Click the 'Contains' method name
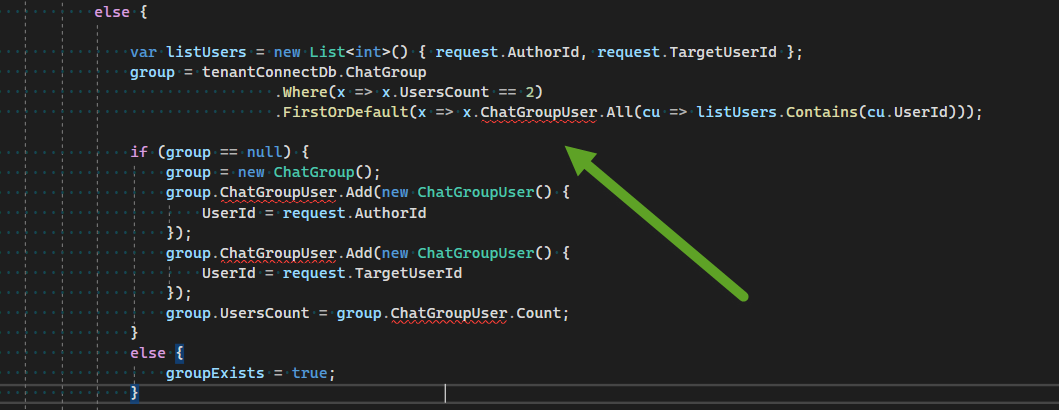Image resolution: width=1059 pixels, height=410 pixels. click(x=822, y=112)
